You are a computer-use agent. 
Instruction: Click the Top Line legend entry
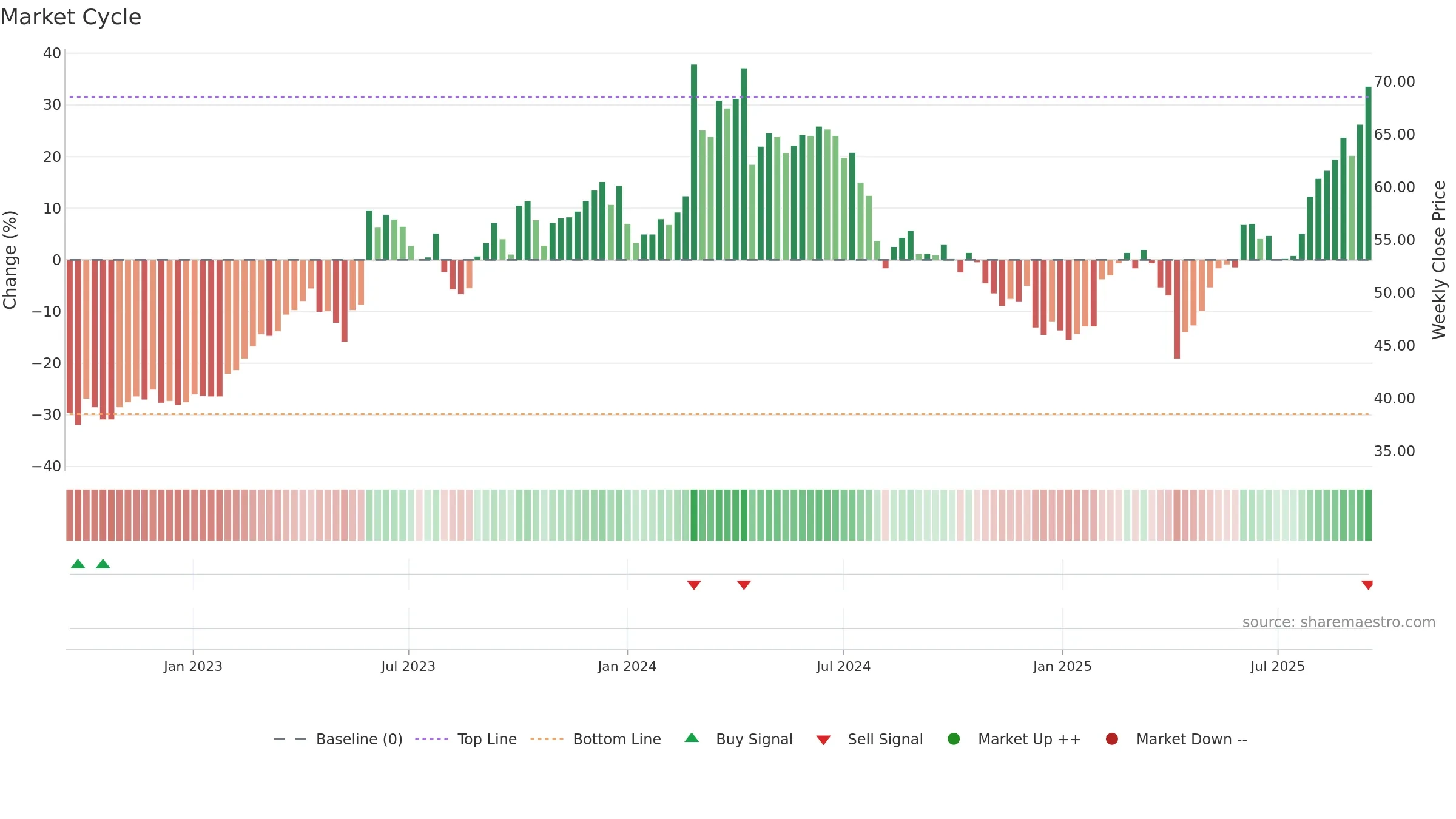click(466, 739)
